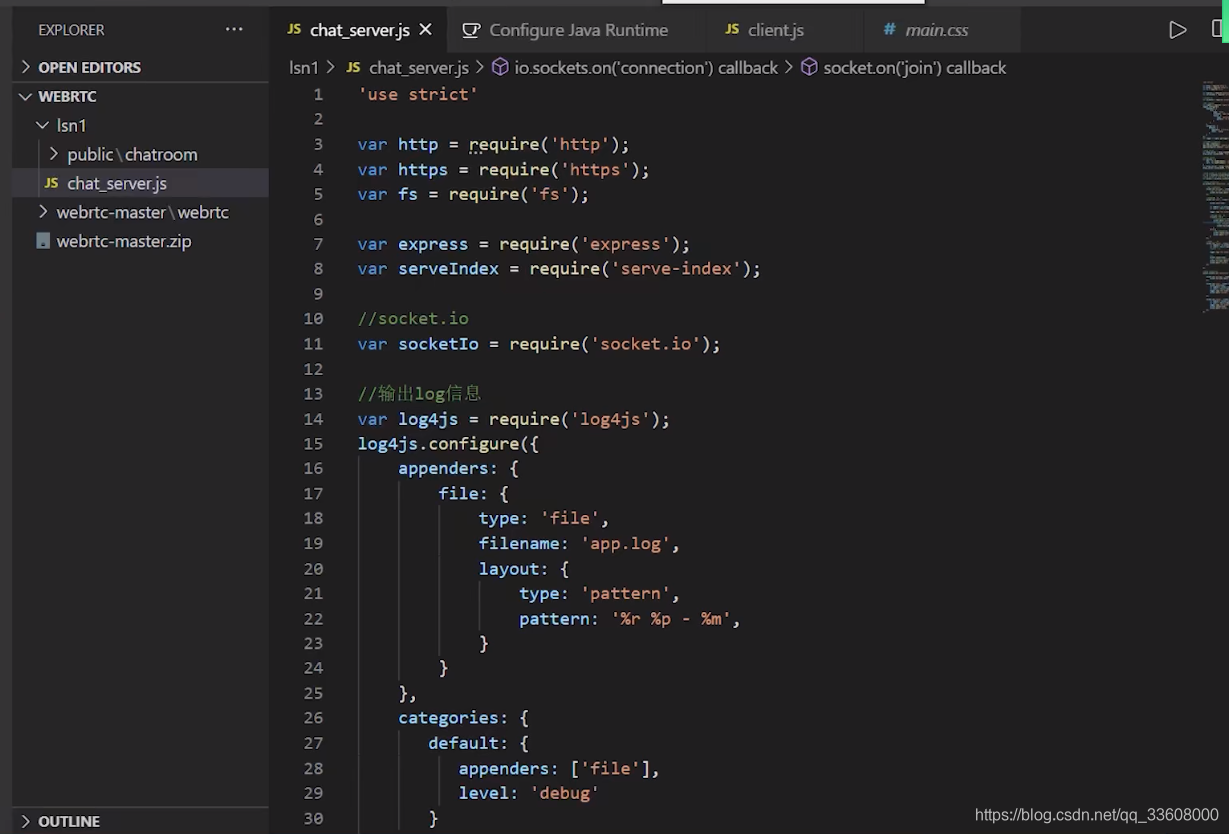Click the //输出log信息 comment
The width and height of the screenshot is (1229, 834).
[x=419, y=393]
